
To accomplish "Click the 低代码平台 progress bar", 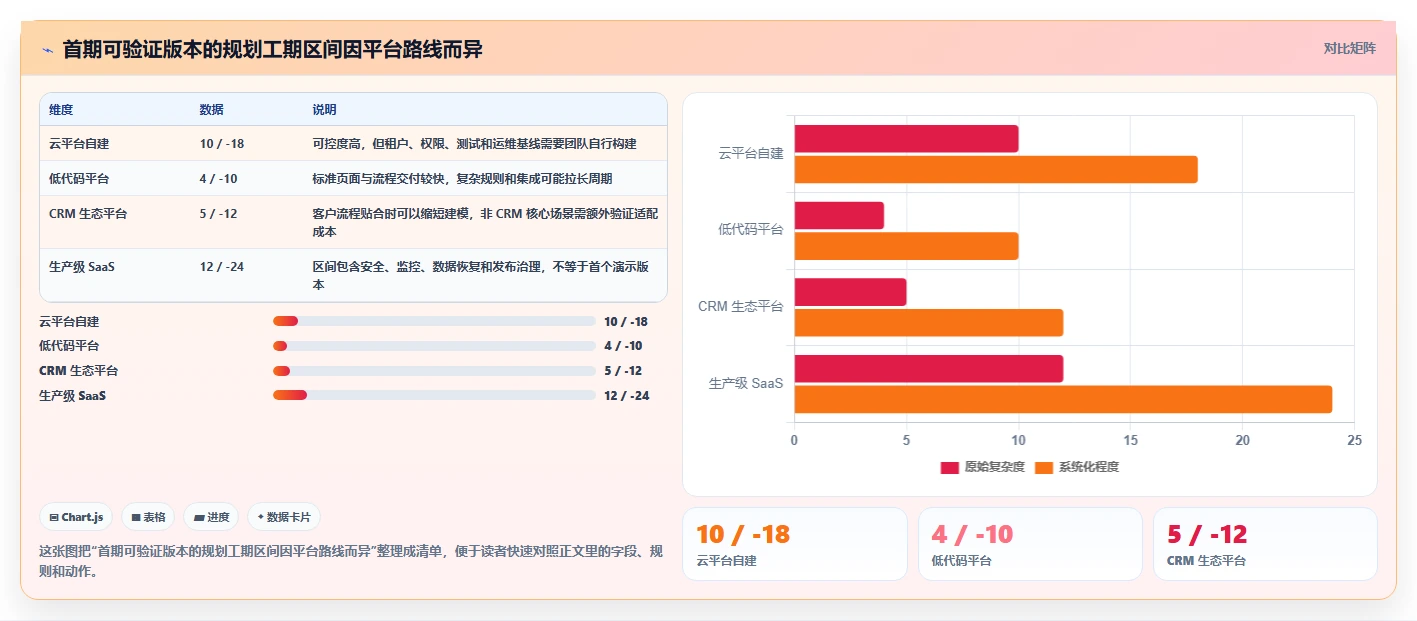I will (434, 346).
